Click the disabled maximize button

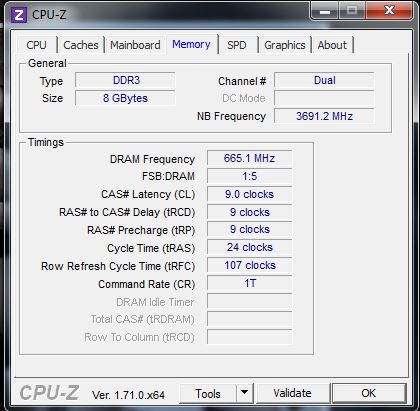352,11
